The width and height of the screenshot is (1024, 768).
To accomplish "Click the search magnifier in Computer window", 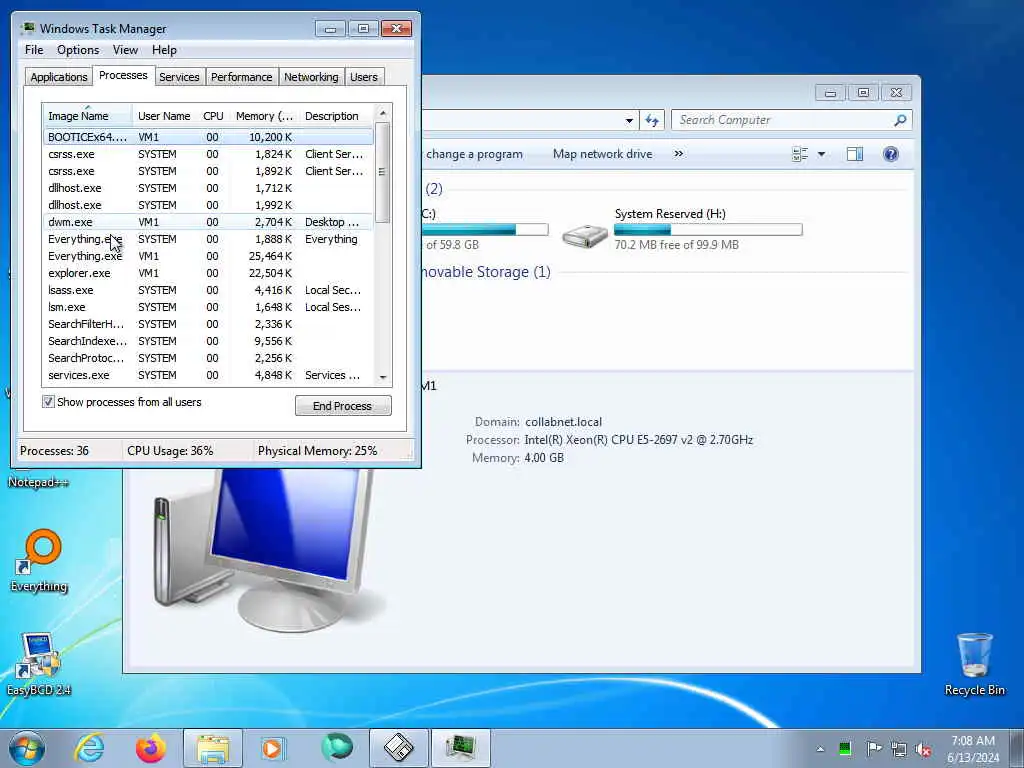I will click(900, 120).
